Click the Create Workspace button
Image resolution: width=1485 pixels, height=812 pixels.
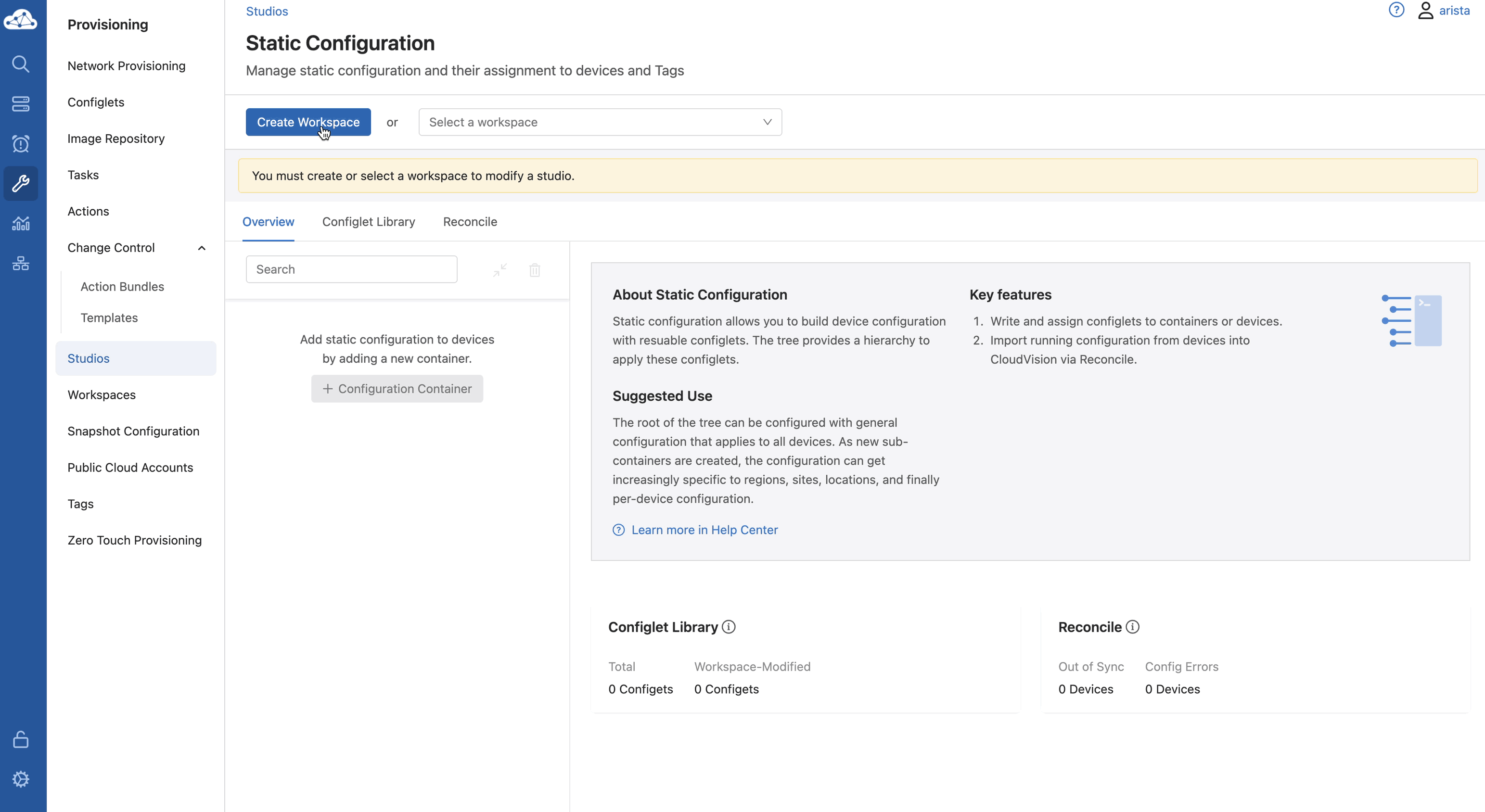[308, 122]
